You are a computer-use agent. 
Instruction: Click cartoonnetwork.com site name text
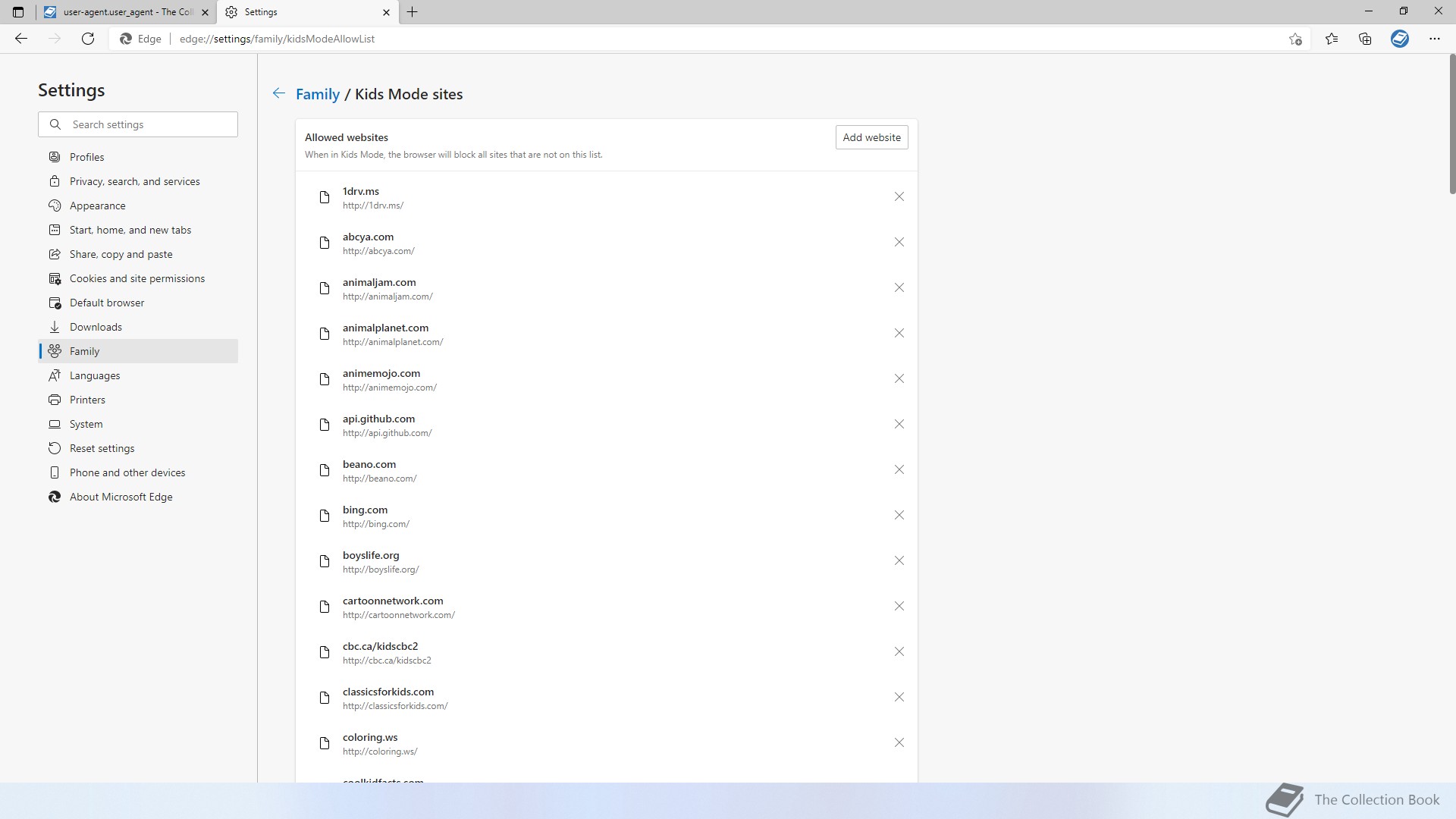pos(393,601)
